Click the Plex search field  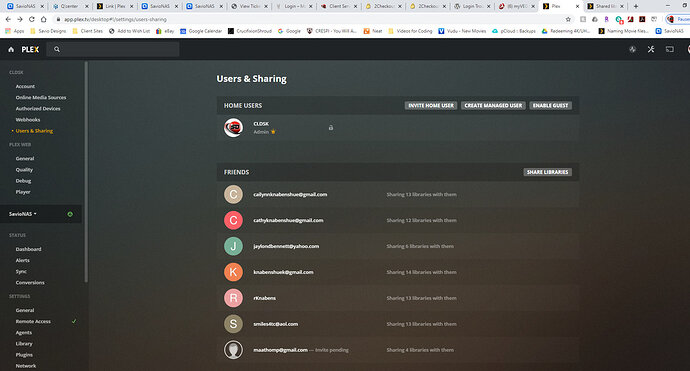(113, 49)
